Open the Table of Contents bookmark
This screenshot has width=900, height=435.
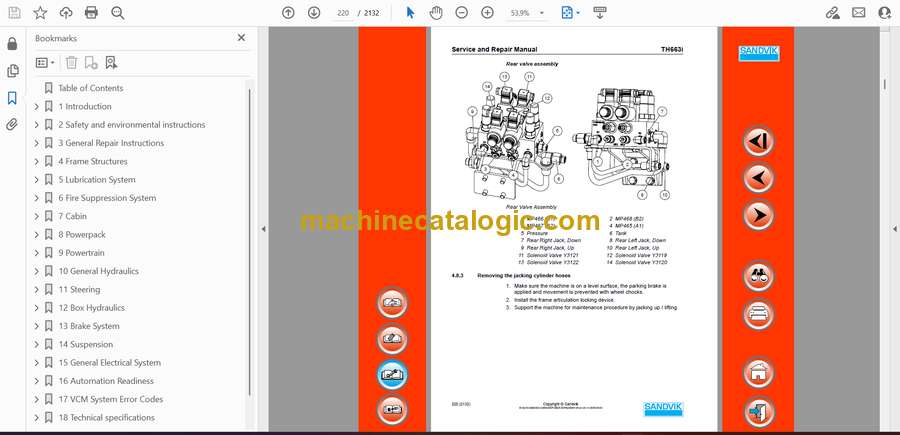click(x=91, y=88)
